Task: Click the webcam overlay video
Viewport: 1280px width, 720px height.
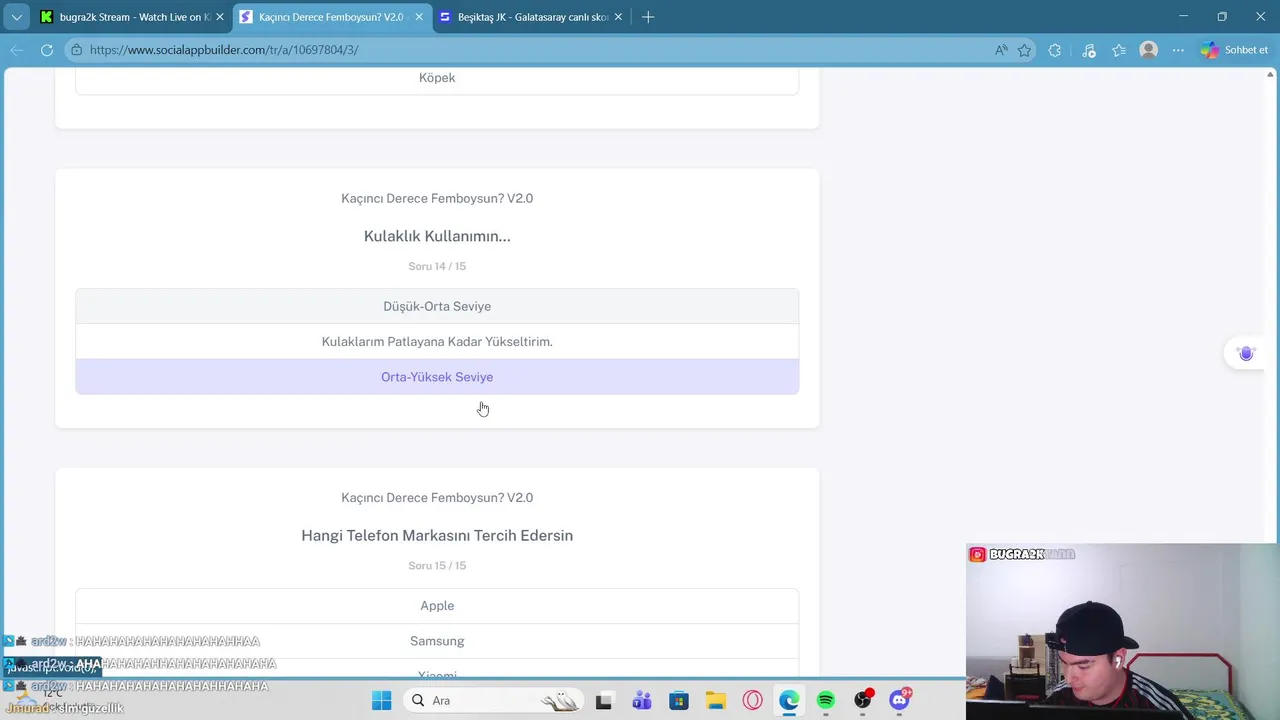Action: click(1122, 632)
